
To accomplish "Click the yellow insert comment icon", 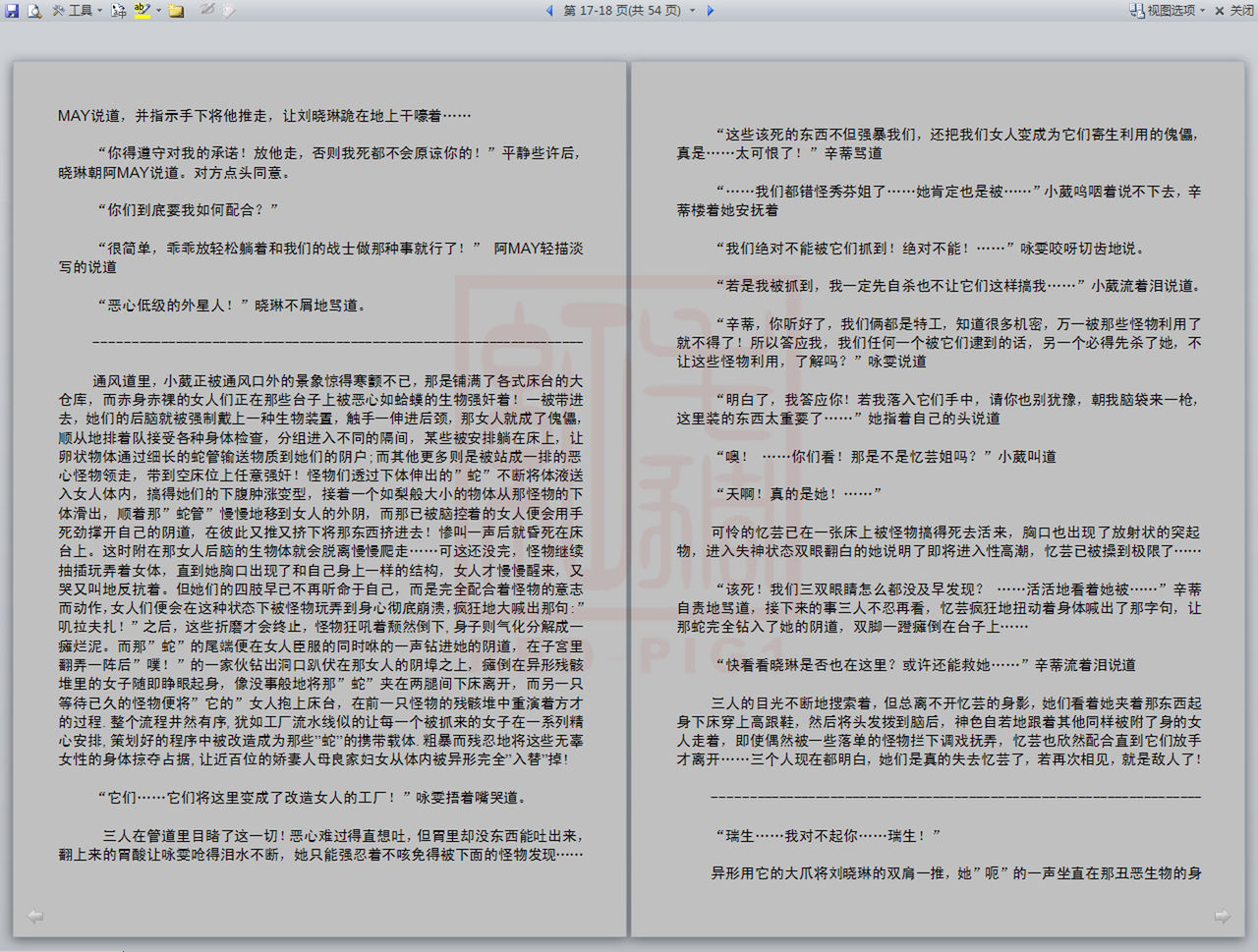I will click(x=177, y=11).
